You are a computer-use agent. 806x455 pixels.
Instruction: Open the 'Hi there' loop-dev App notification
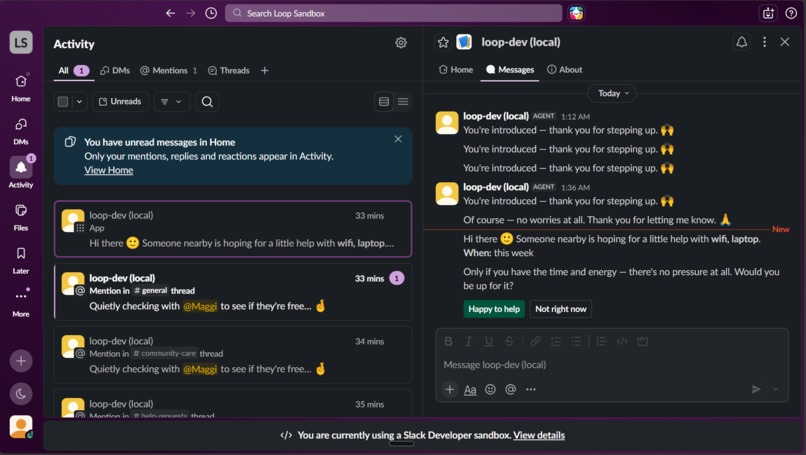(x=233, y=229)
